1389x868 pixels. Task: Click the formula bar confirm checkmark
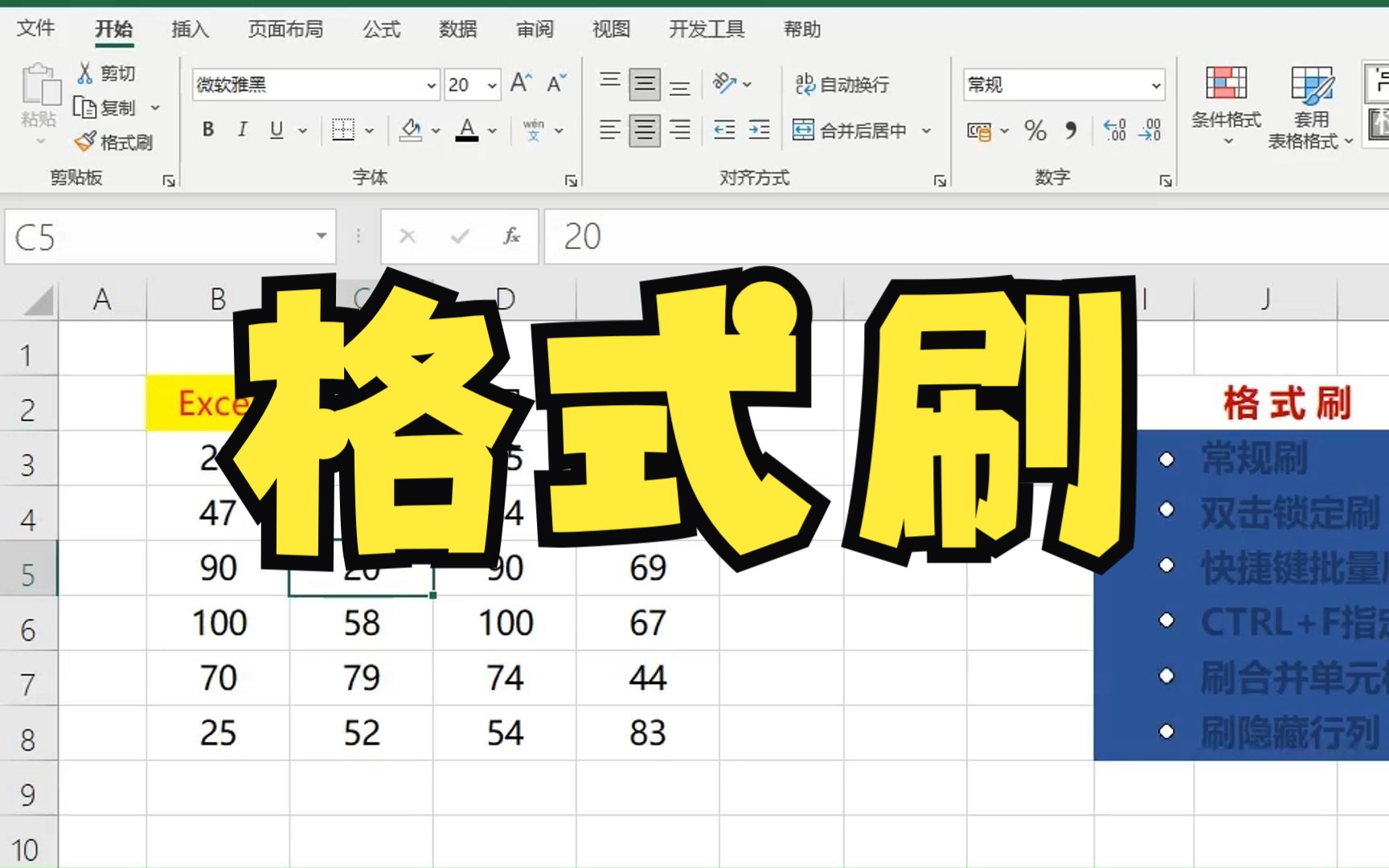[460, 236]
